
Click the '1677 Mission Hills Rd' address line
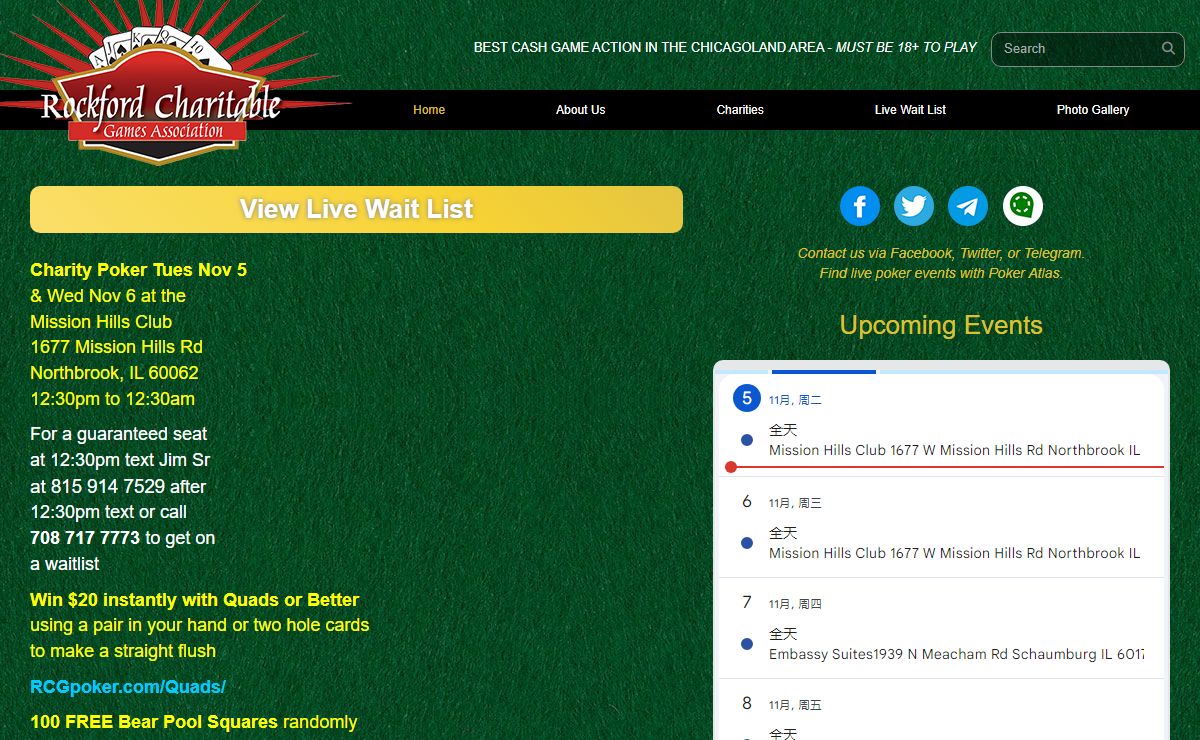(x=116, y=347)
